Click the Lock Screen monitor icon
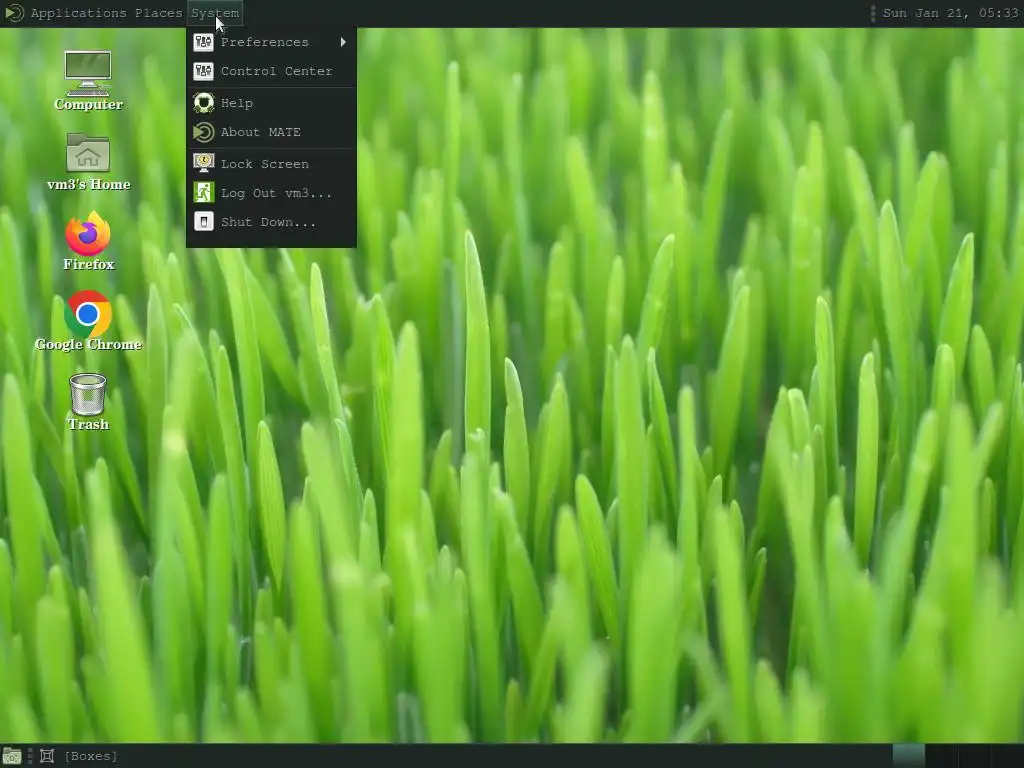The height and width of the screenshot is (768, 1024). [x=204, y=164]
